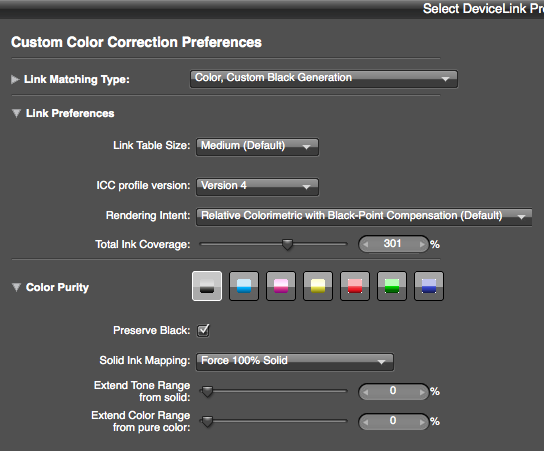Select the magenta color purity icon

(281, 286)
